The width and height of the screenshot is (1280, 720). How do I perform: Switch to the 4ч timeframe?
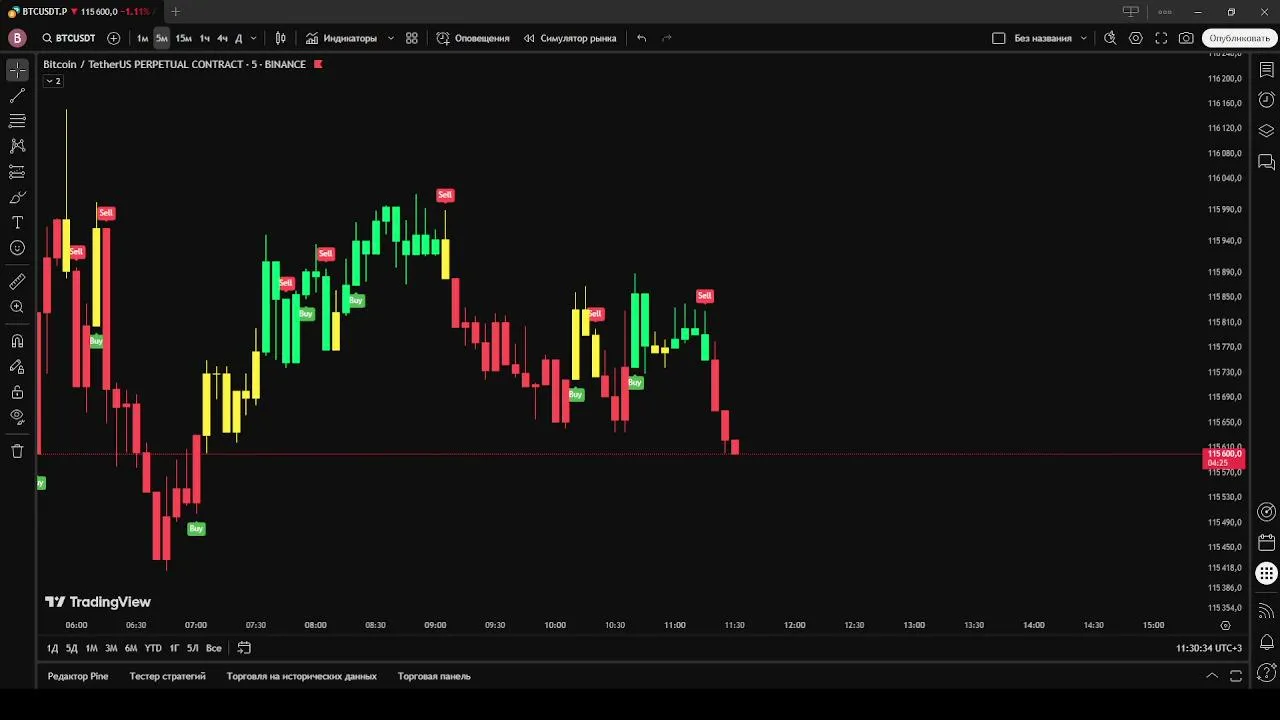(x=222, y=38)
